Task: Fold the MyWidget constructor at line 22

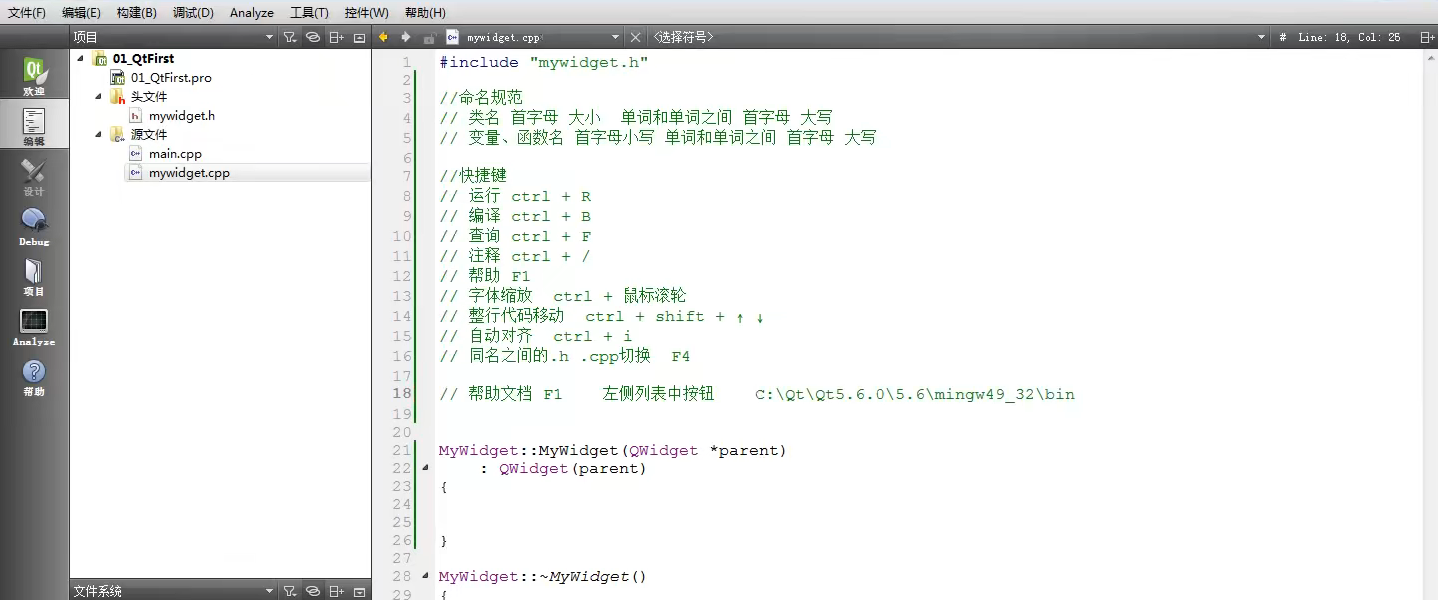Action: pos(426,468)
